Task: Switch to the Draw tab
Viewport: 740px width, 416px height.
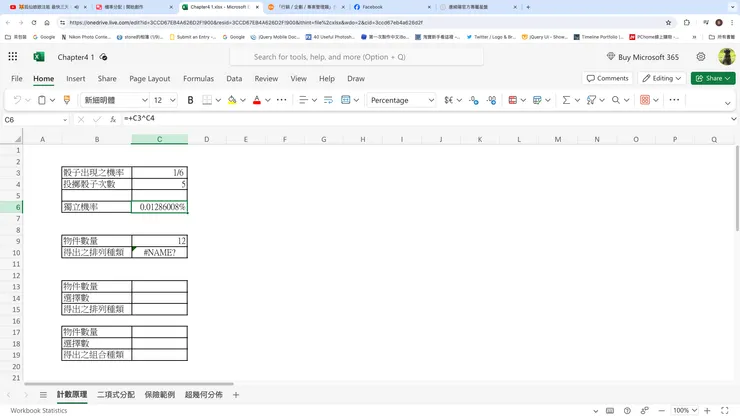Action: [x=356, y=78]
